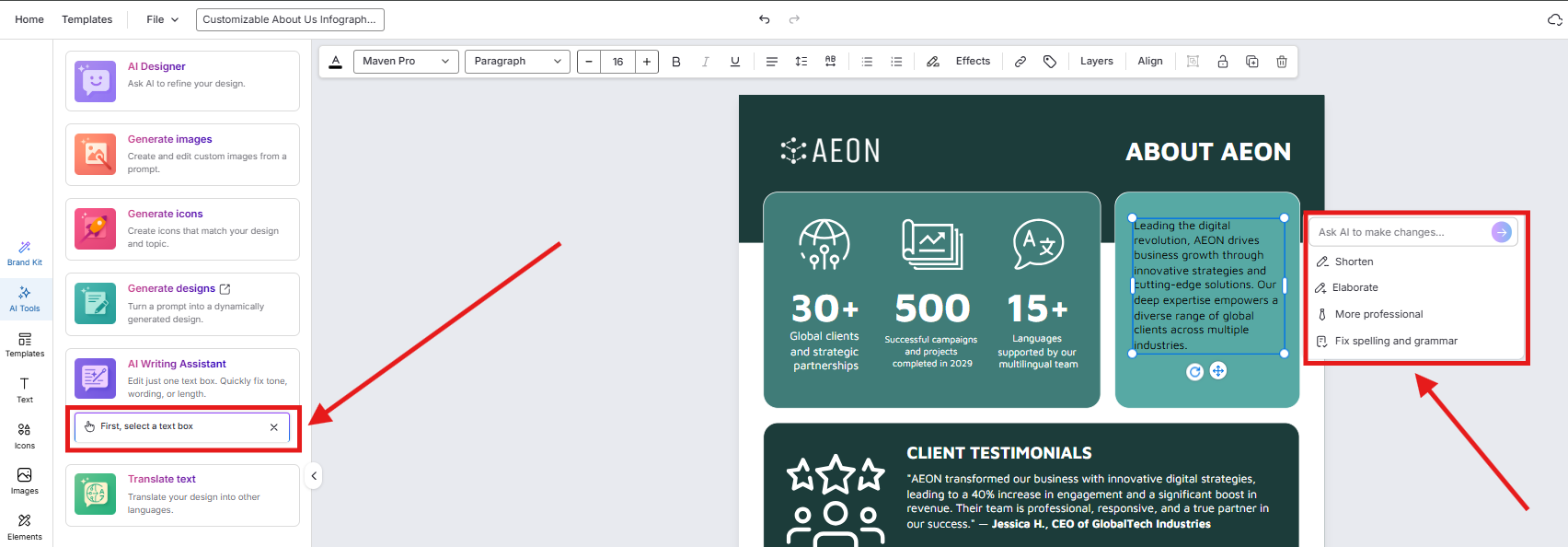This screenshot has width=1568, height=547.
Task: Click the Ask AI input field
Action: pos(1399,232)
